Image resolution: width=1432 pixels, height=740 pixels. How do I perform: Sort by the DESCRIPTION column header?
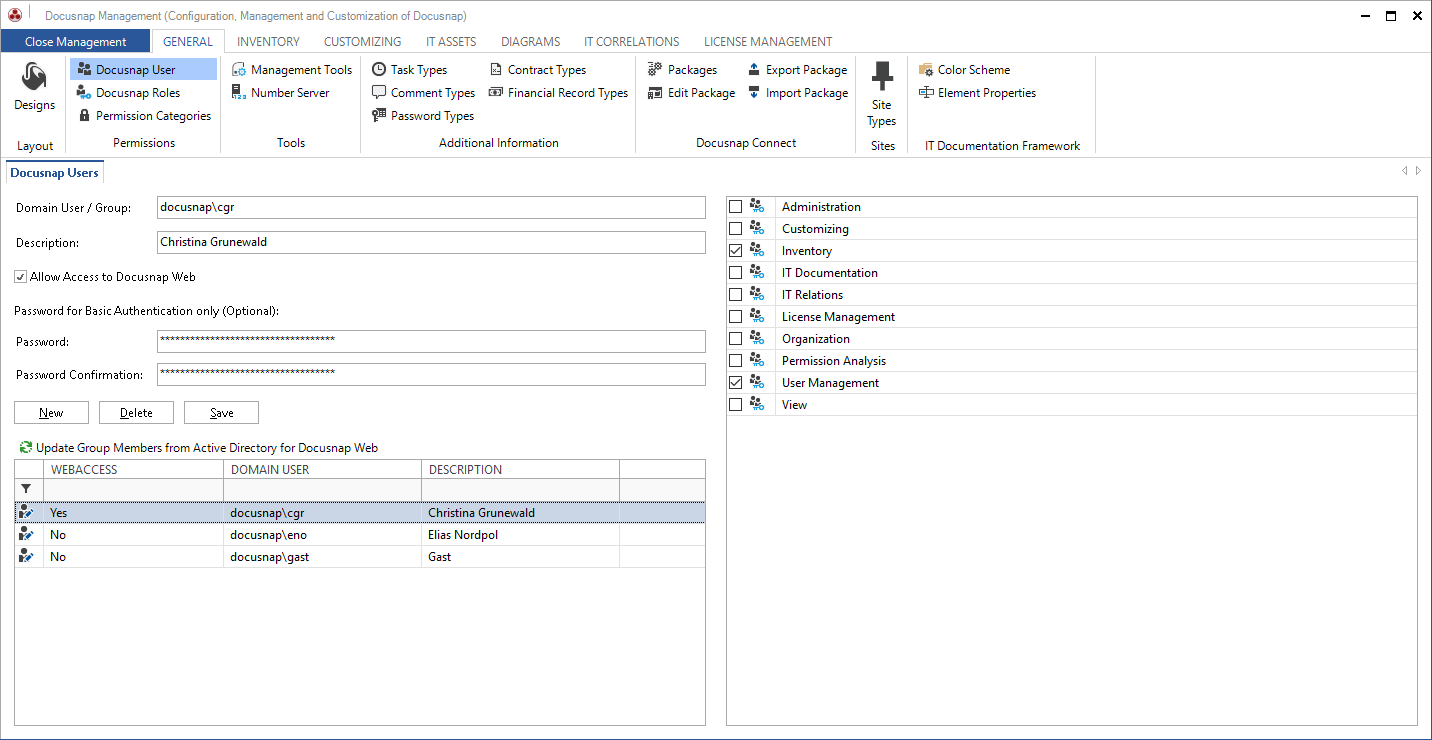521,469
